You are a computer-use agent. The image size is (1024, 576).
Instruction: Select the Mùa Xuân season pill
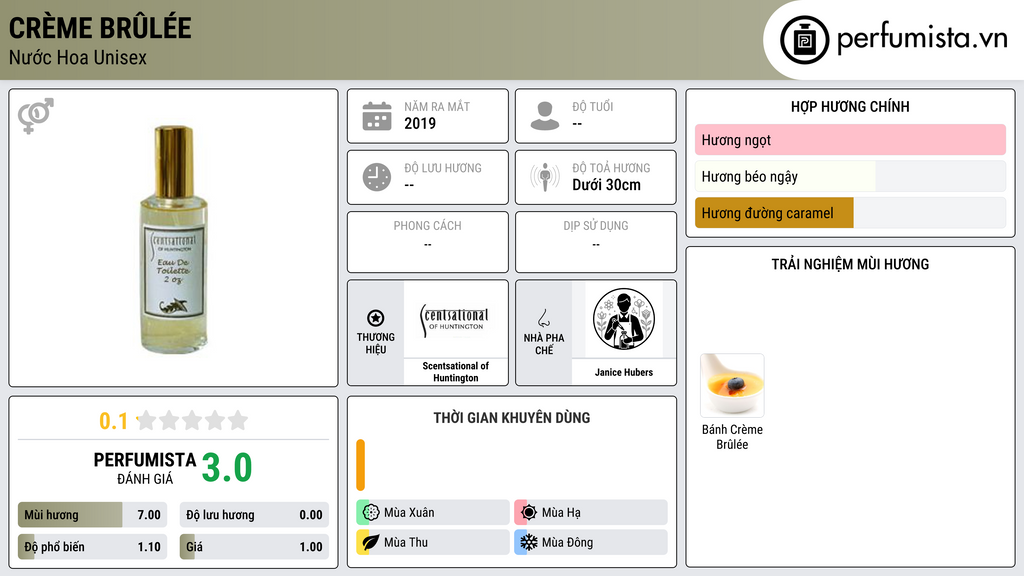point(433,513)
